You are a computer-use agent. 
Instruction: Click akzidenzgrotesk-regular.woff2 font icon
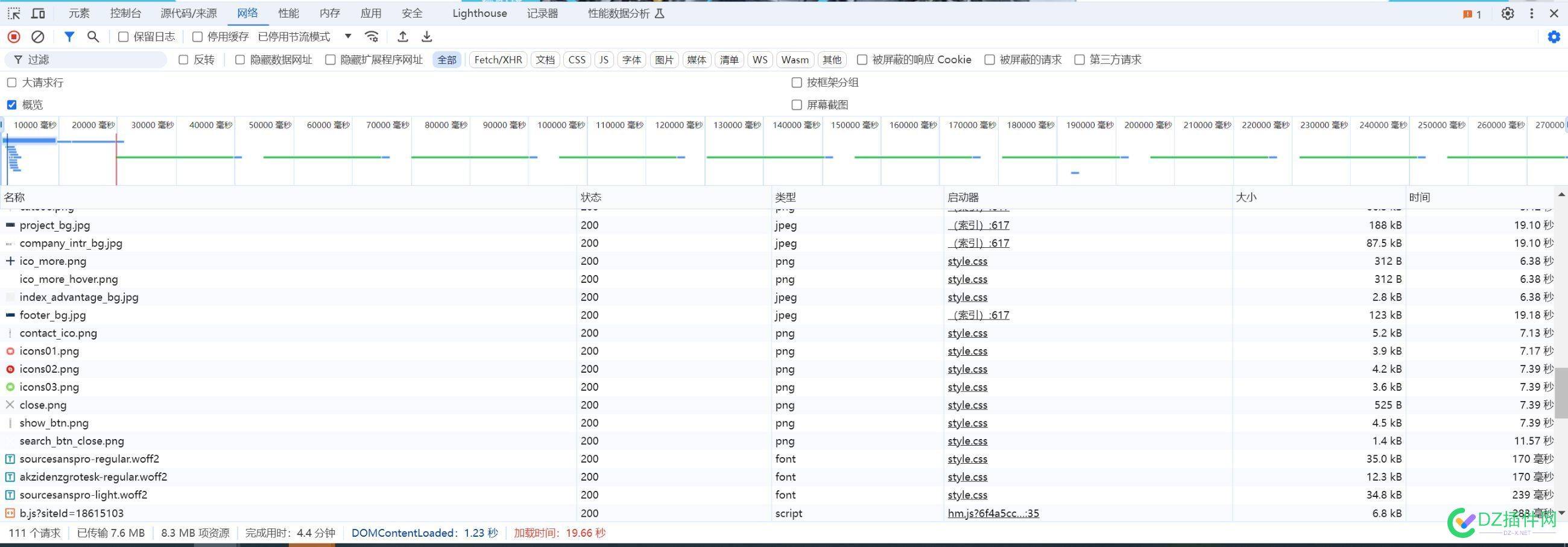[x=10, y=477]
